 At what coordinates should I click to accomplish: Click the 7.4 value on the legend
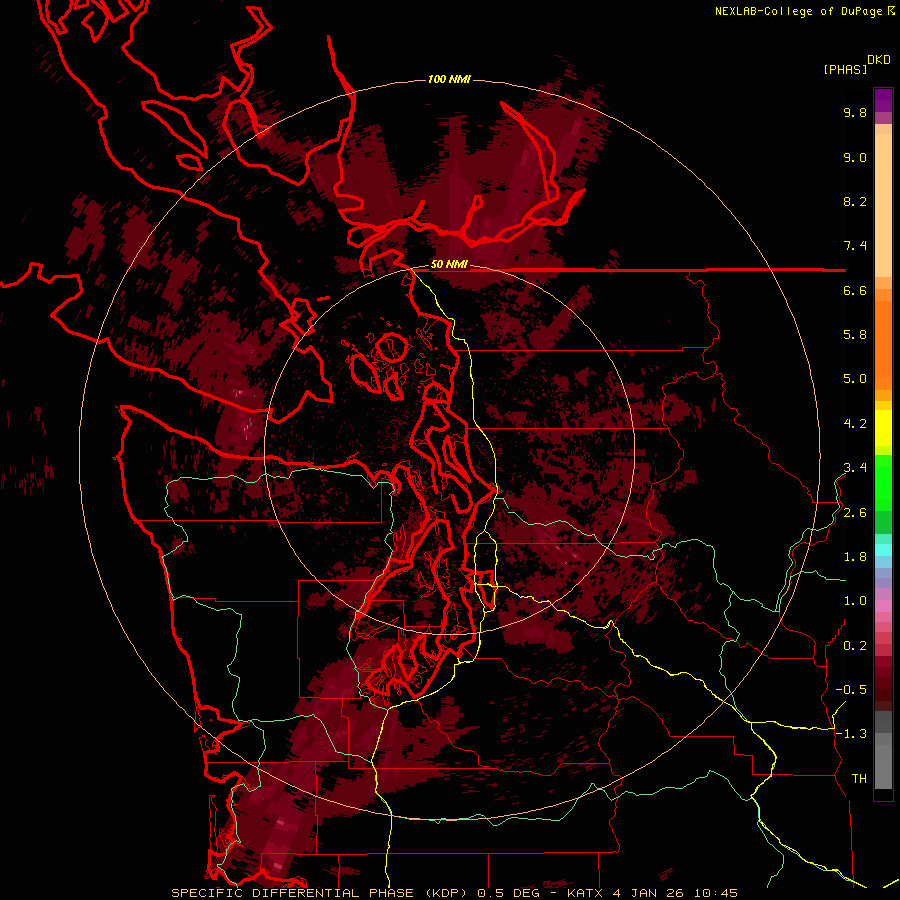[855, 246]
